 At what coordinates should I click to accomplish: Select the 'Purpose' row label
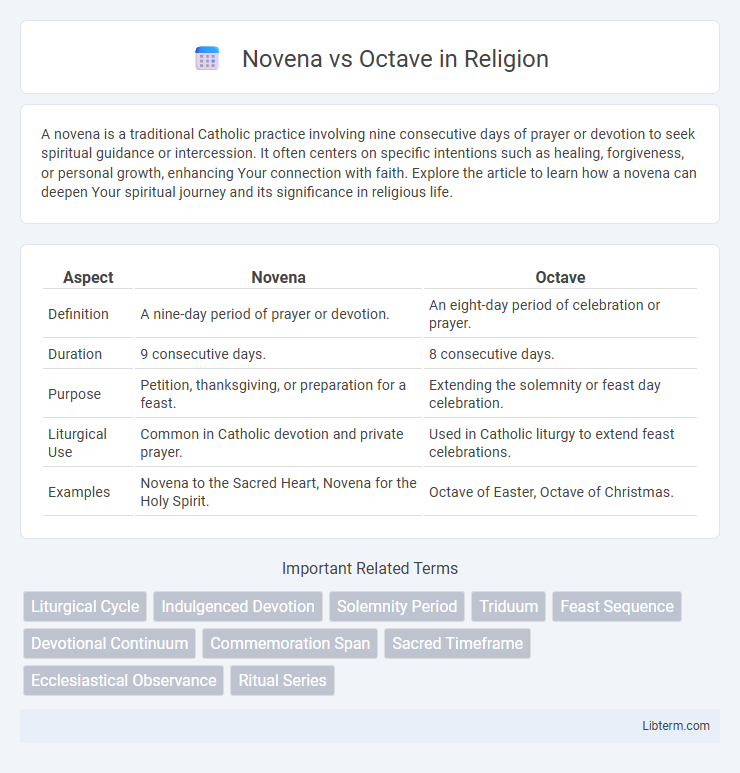pos(74,394)
